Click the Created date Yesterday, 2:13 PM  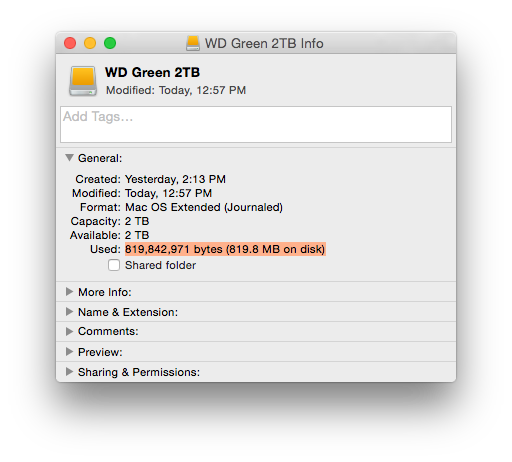point(175,179)
